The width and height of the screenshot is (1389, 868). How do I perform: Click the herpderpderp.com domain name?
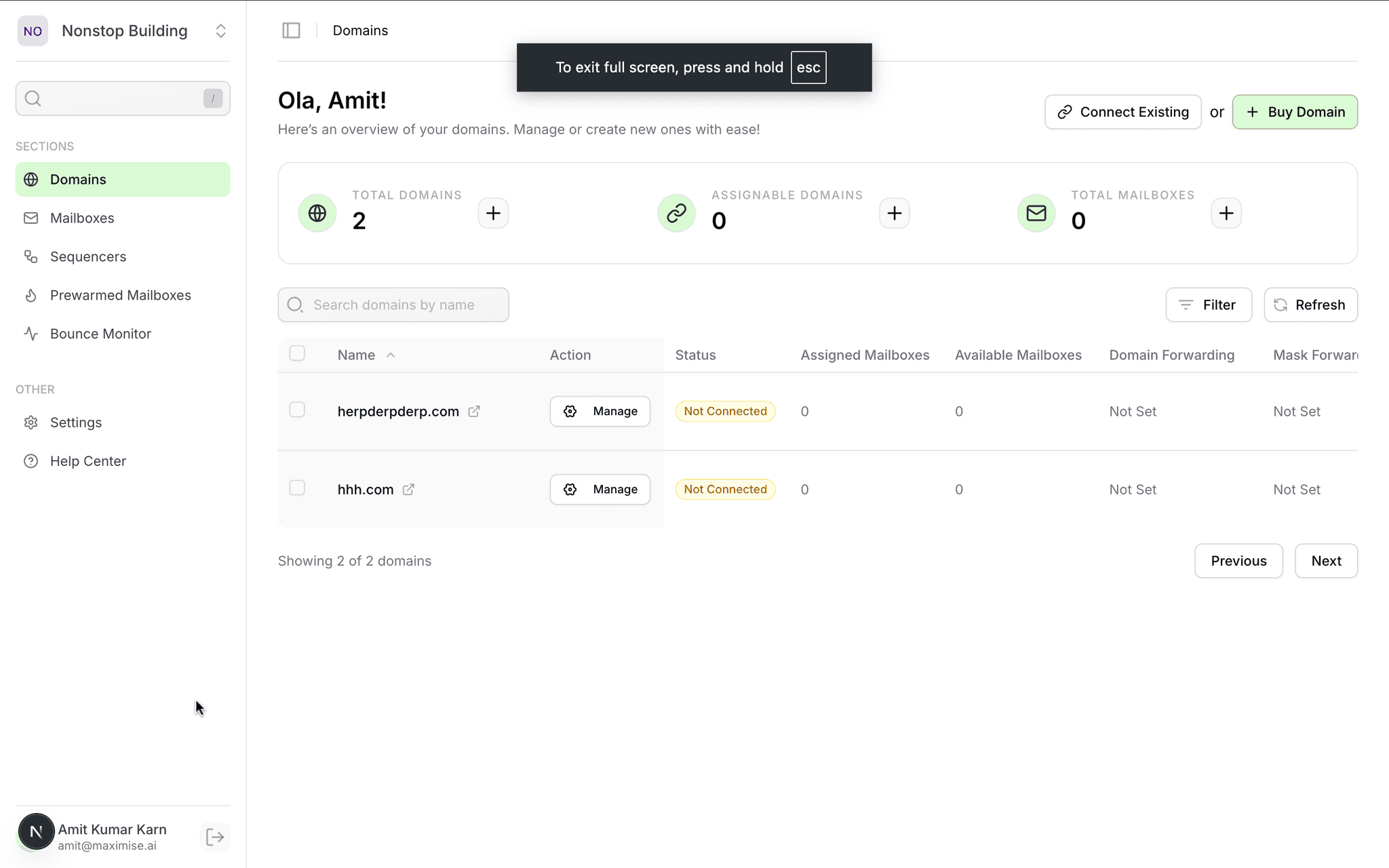398,412
